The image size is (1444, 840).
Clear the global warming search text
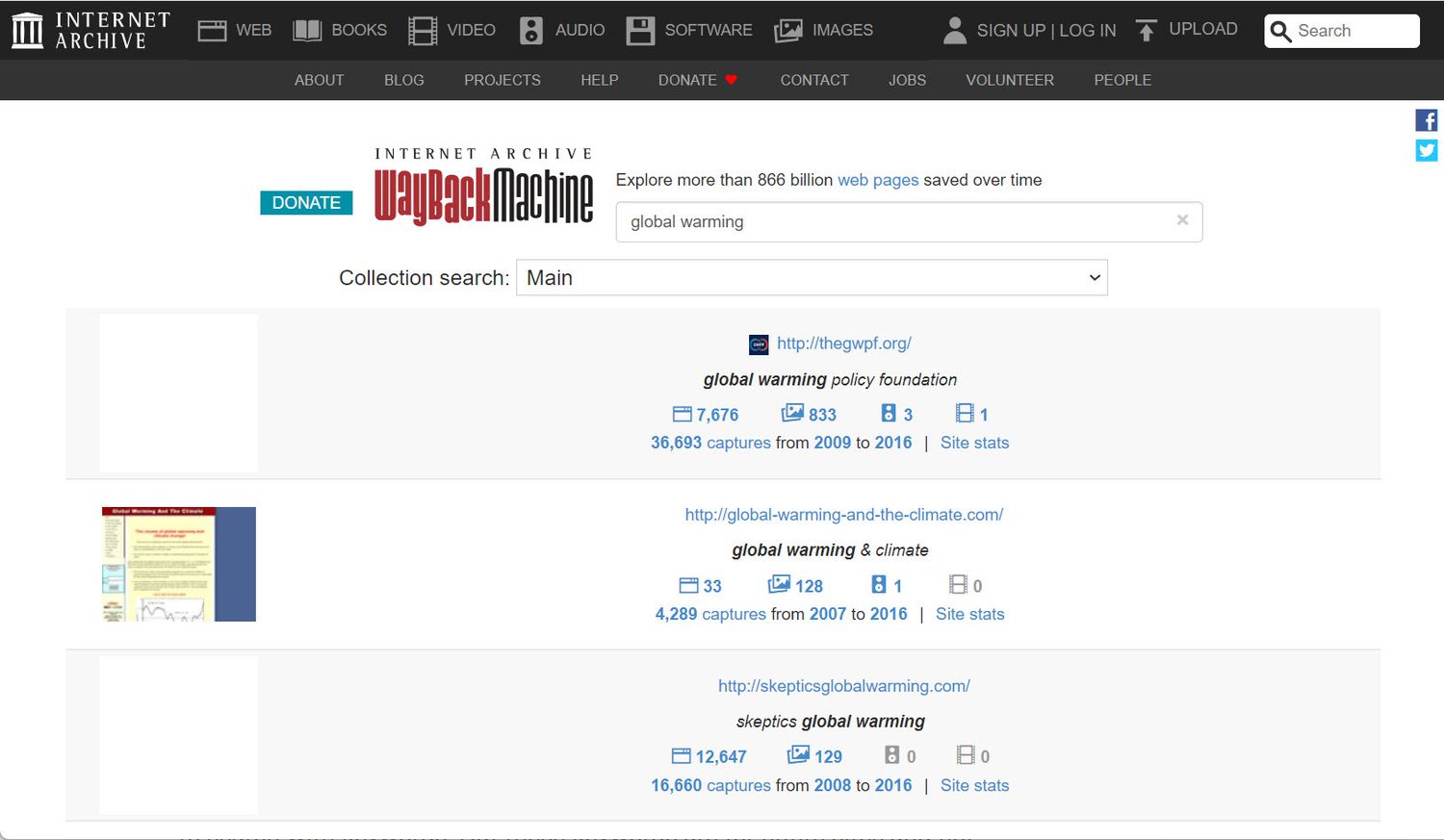pos(1182,220)
